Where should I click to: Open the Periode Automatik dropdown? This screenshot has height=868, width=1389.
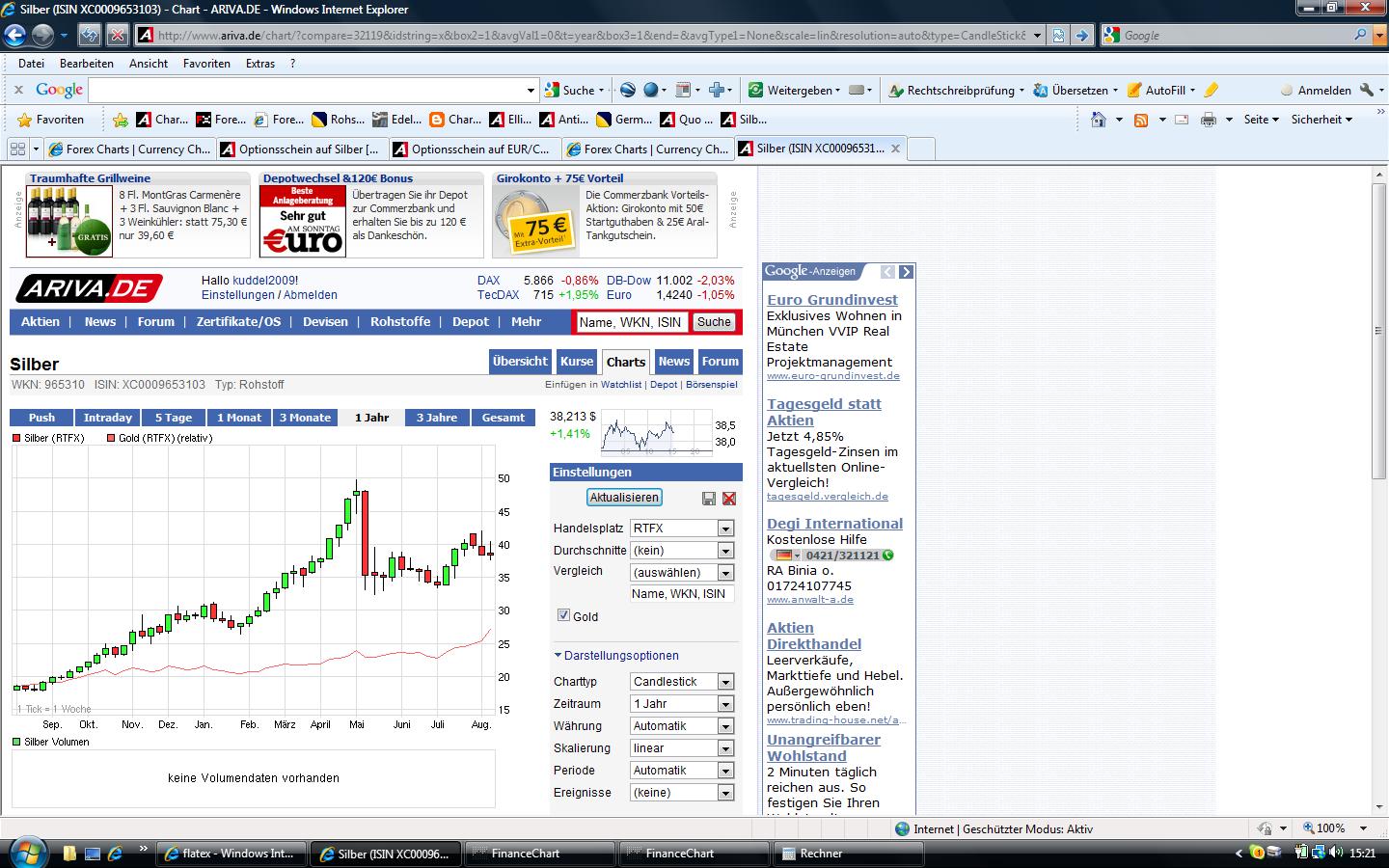tap(725, 771)
